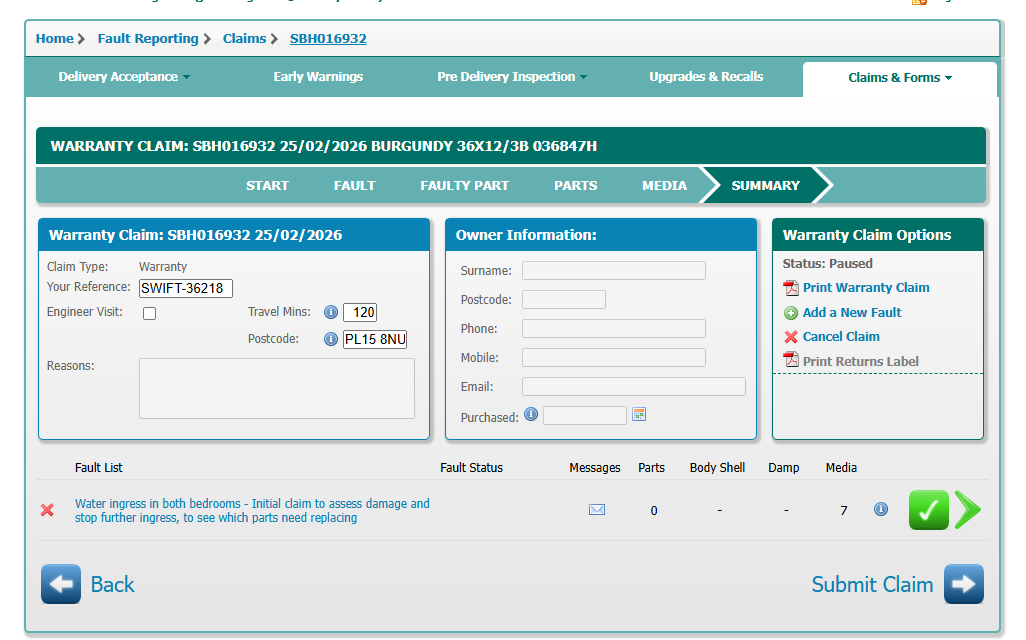Click the green chevron next to the fault
This screenshot has width=1026, height=640.
click(x=968, y=510)
